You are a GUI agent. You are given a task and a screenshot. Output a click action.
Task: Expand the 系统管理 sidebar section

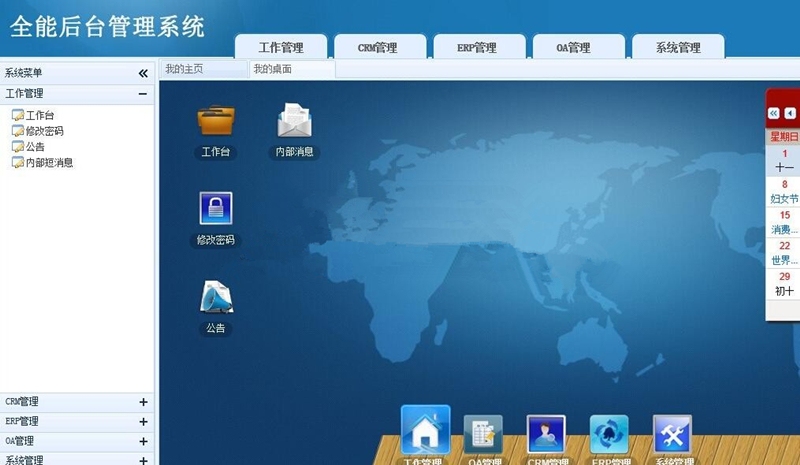143,460
